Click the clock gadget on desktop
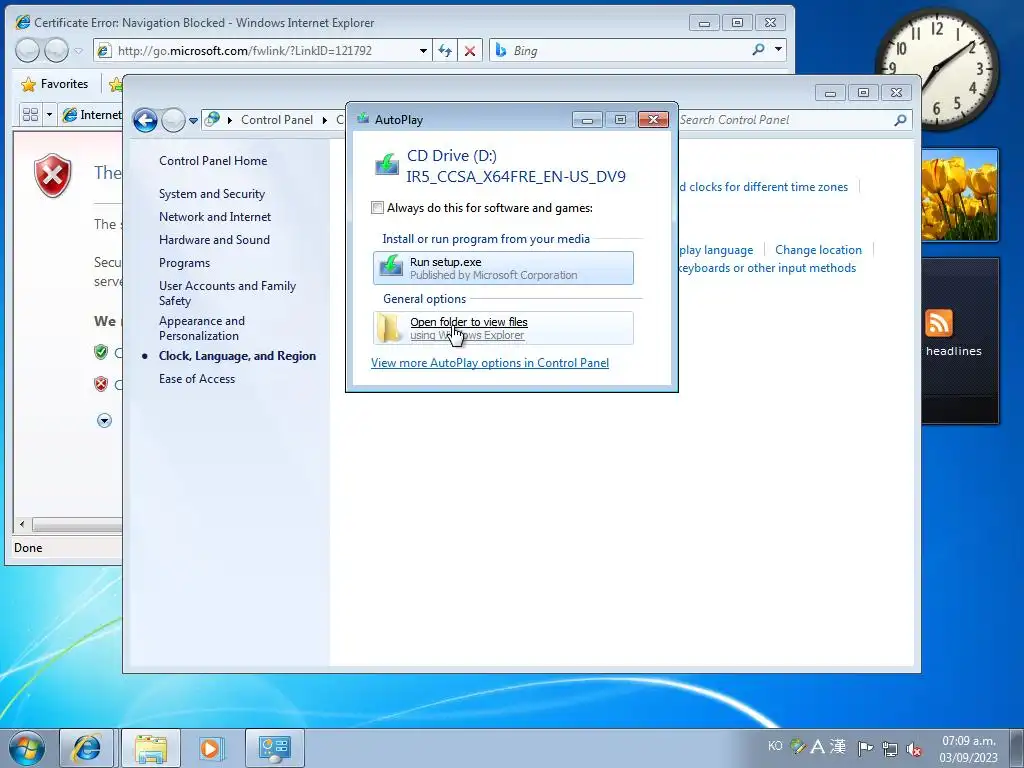The width and height of the screenshot is (1024, 768). [936, 69]
